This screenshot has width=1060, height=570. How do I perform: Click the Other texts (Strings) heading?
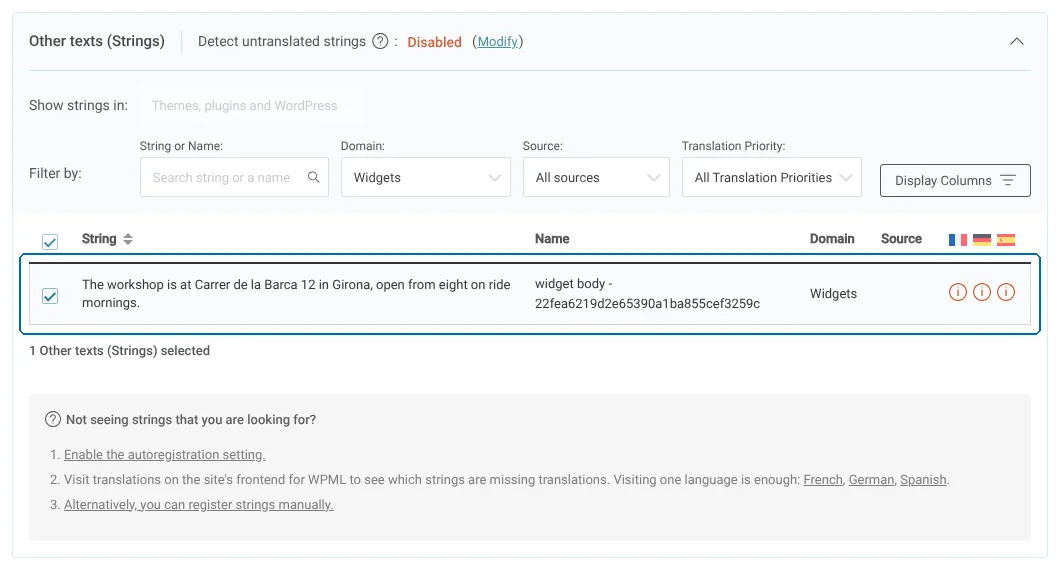[97, 41]
